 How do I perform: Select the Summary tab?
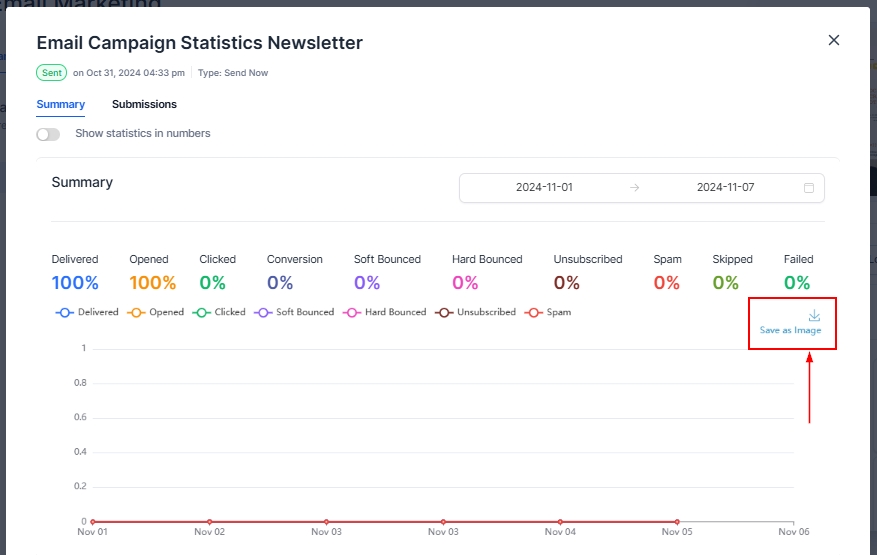point(60,104)
